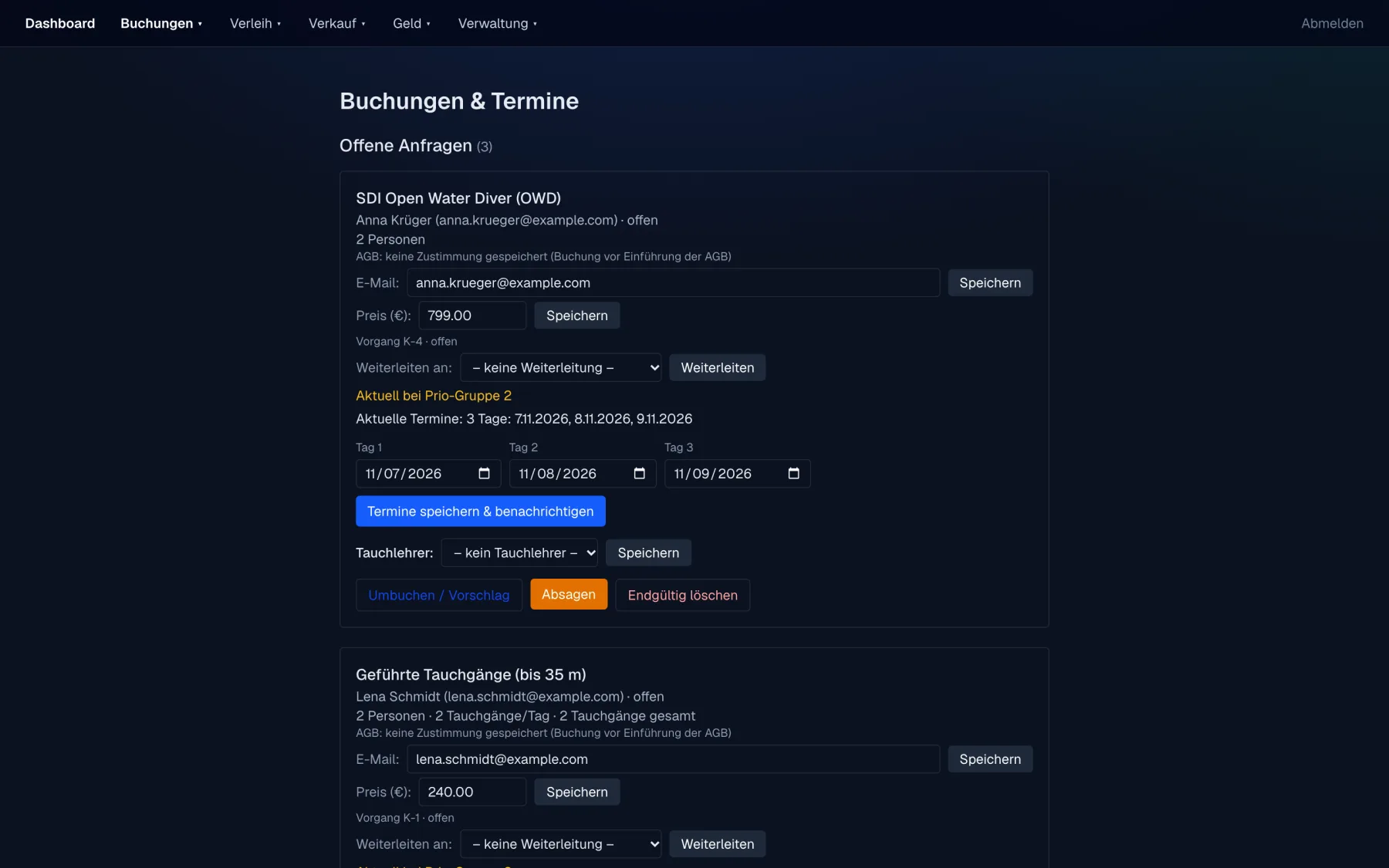Click the Tag 1 date field 11/07/2026

coord(428,474)
